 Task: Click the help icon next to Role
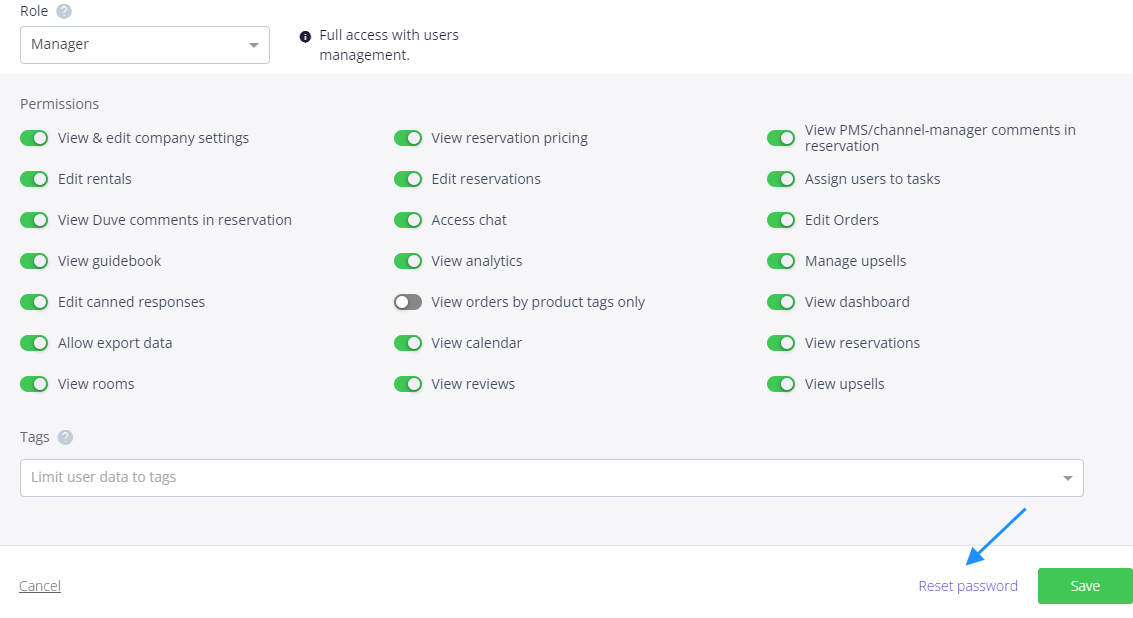tap(64, 11)
